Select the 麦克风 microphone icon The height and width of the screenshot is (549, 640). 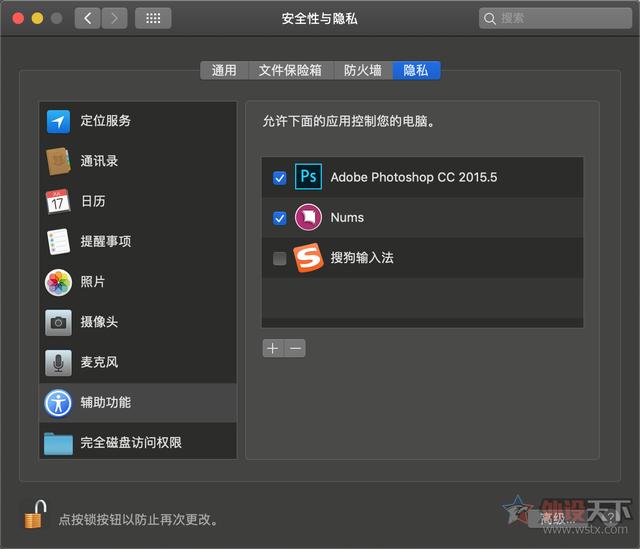(x=58, y=362)
